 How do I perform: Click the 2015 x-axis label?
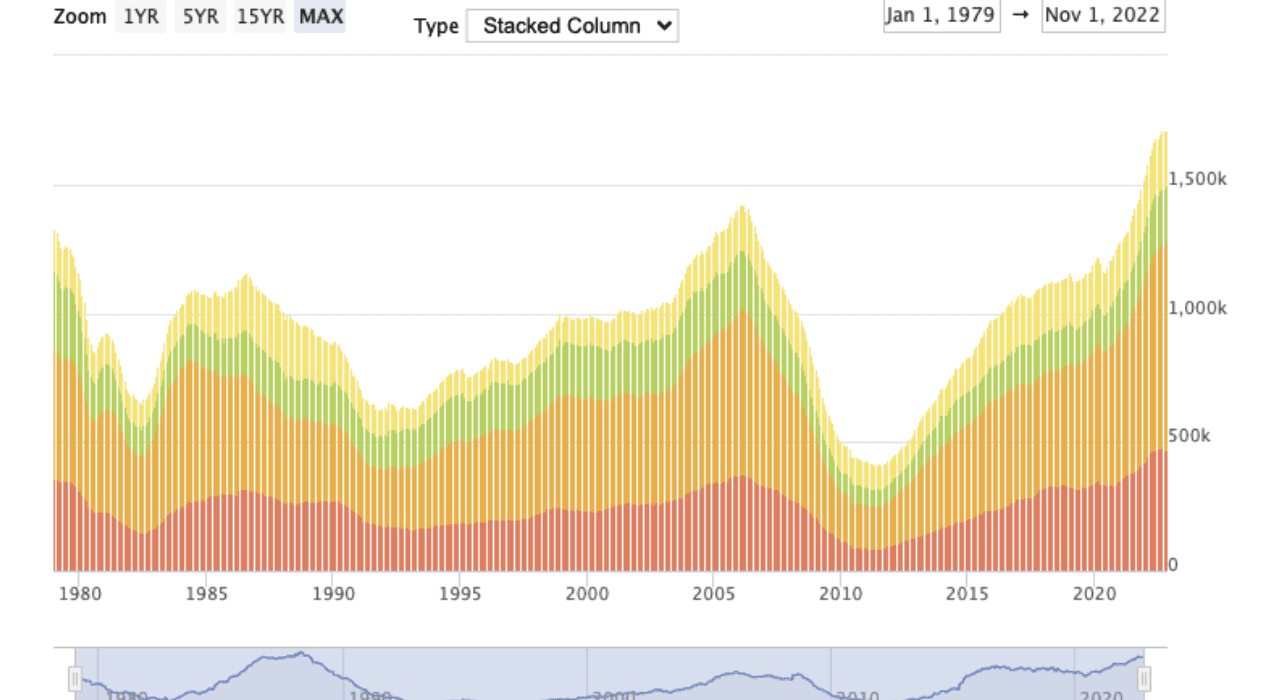[967, 591]
